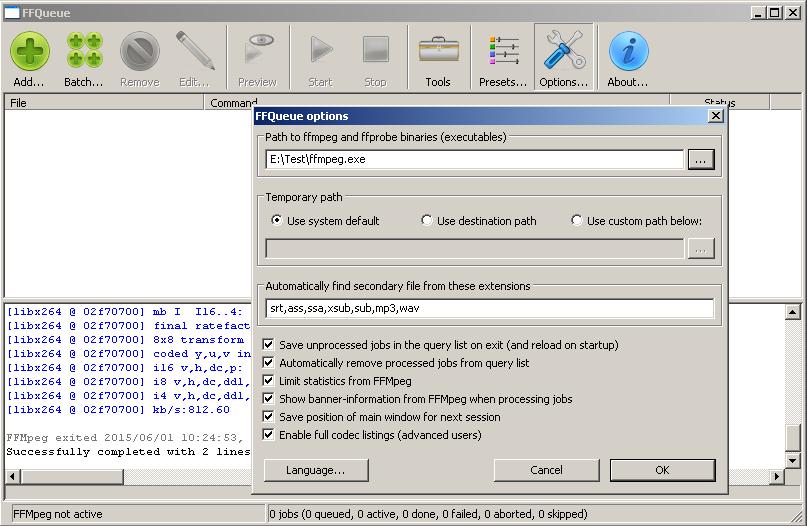Select Use system default radio button
The height and width of the screenshot is (526, 807).
click(x=277, y=220)
